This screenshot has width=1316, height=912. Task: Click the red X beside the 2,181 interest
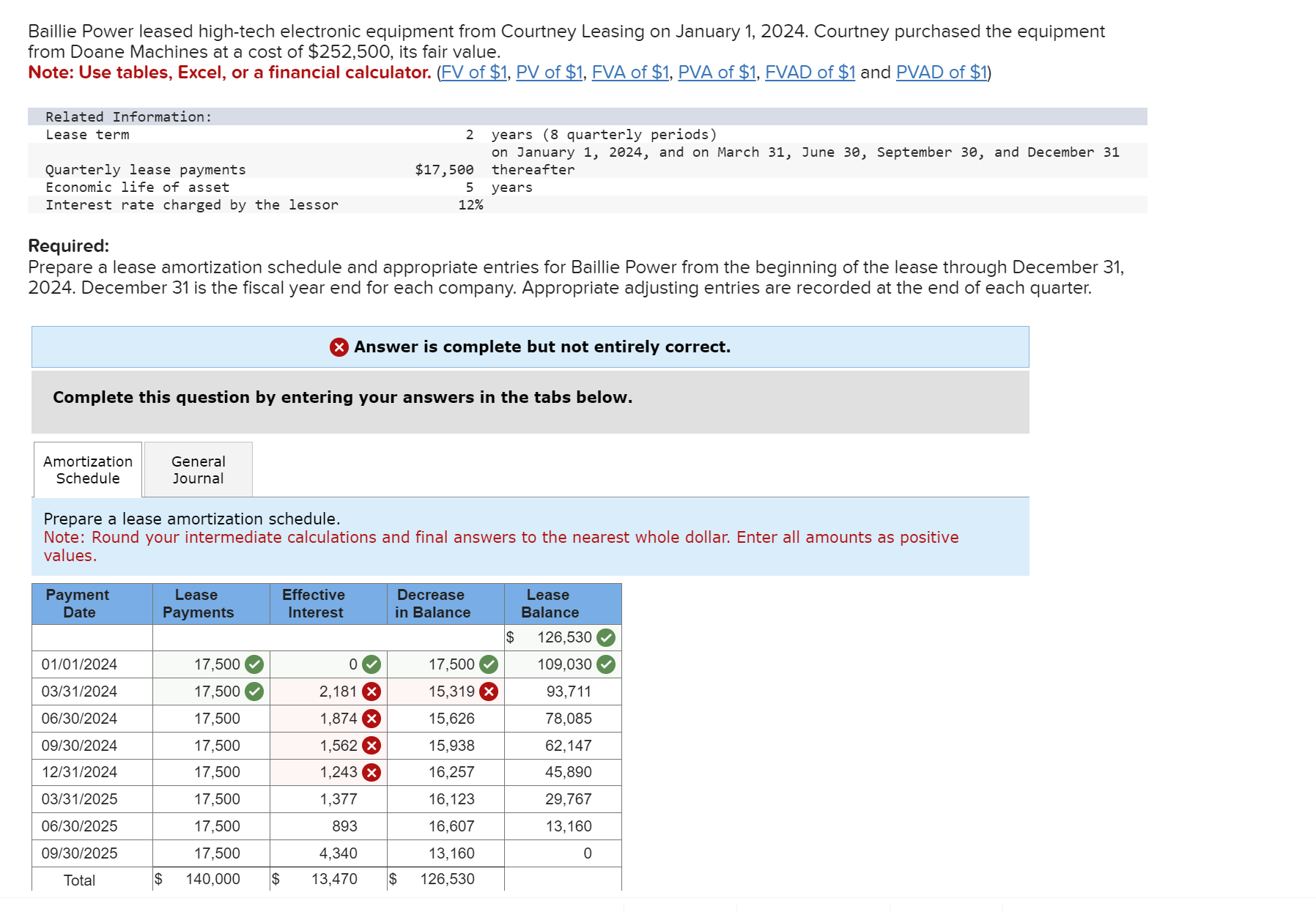[x=371, y=692]
